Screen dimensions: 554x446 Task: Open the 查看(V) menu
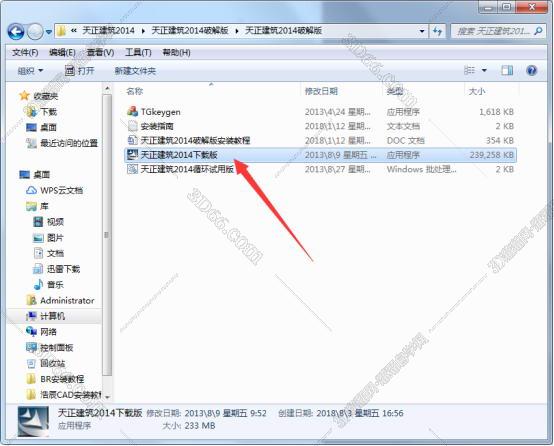[100, 53]
